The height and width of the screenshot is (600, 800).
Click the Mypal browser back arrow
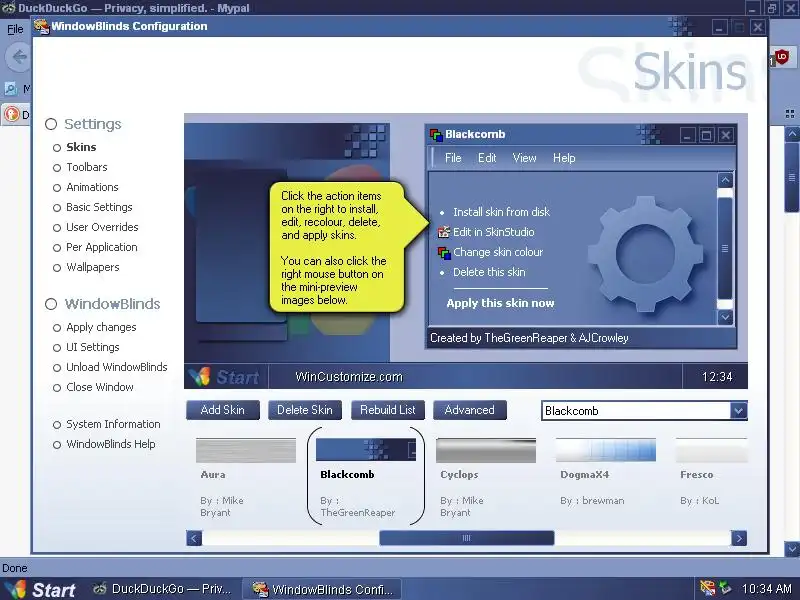click(x=19, y=57)
